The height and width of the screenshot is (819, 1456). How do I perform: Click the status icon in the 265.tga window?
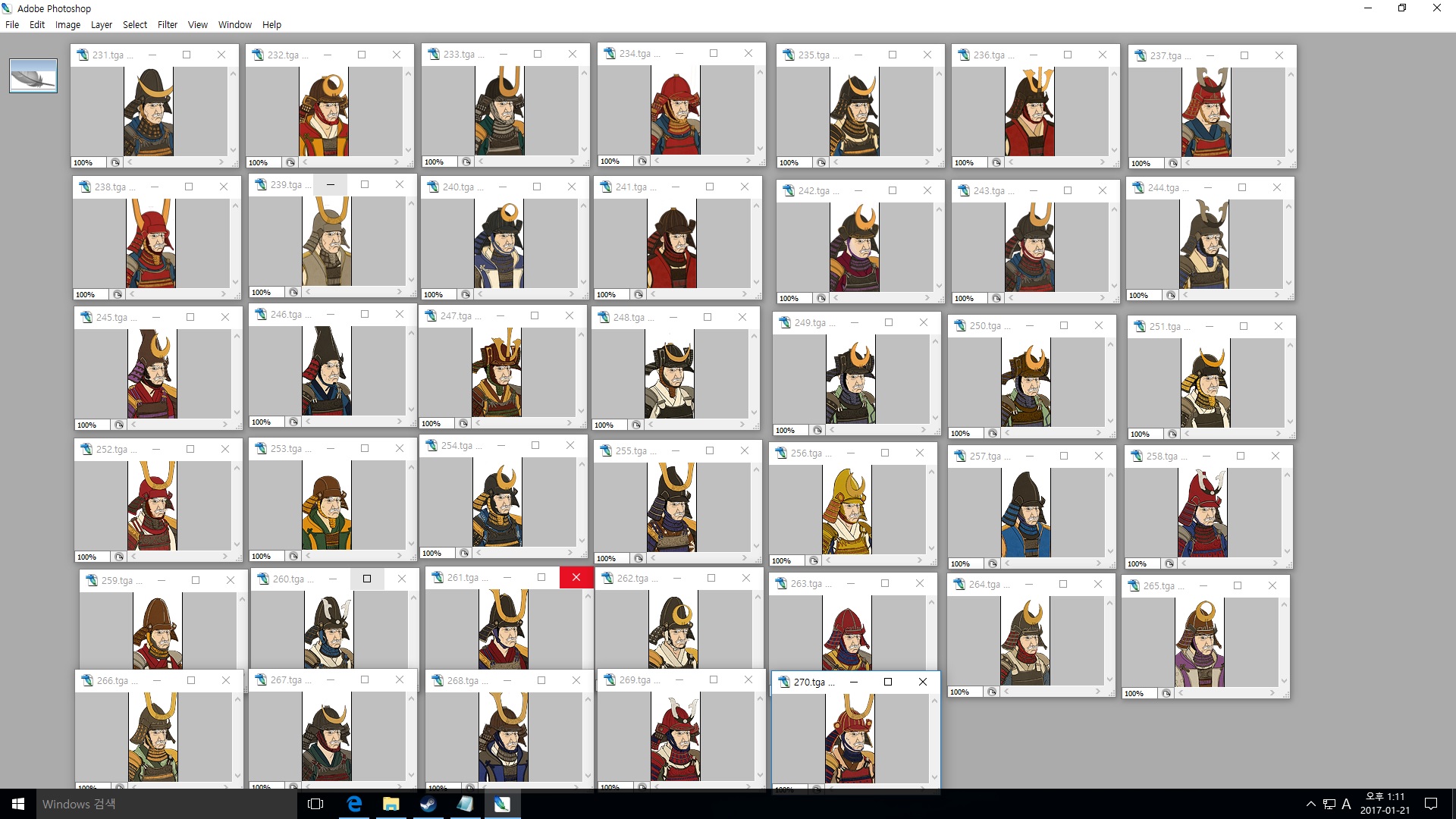coord(1166,693)
